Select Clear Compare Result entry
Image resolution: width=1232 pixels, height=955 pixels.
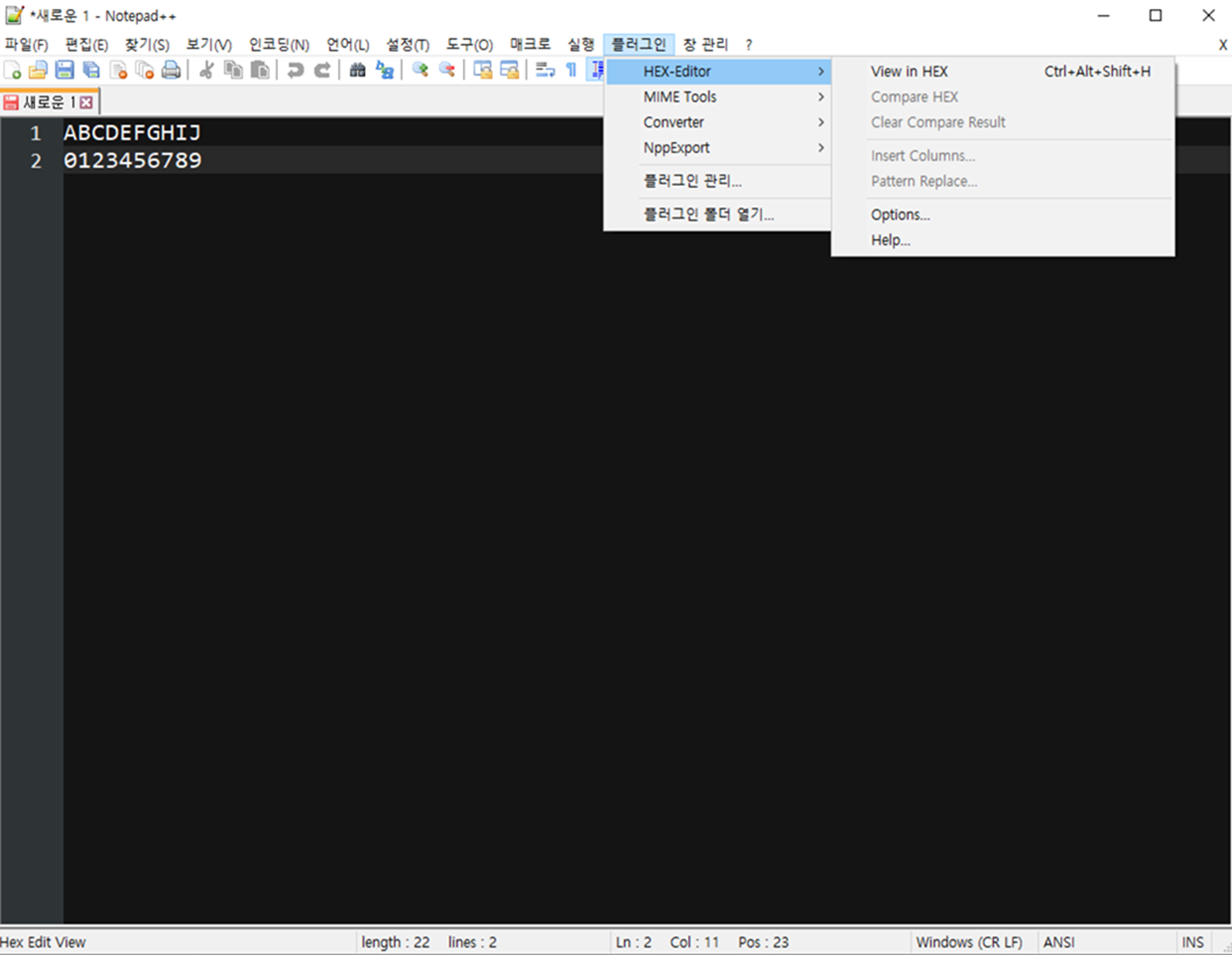click(1003, 122)
